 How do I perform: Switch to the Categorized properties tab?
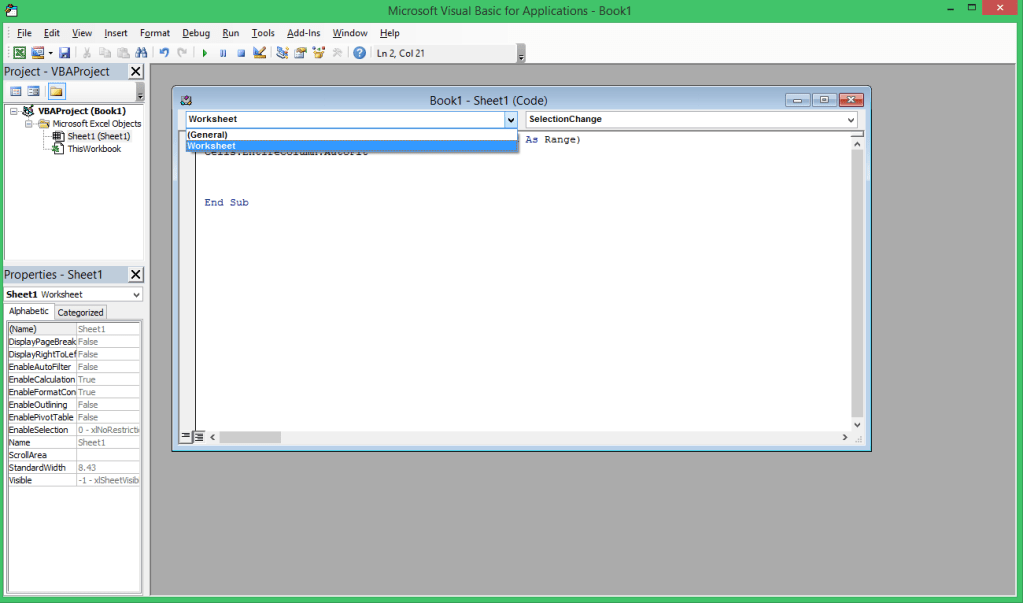tap(80, 312)
